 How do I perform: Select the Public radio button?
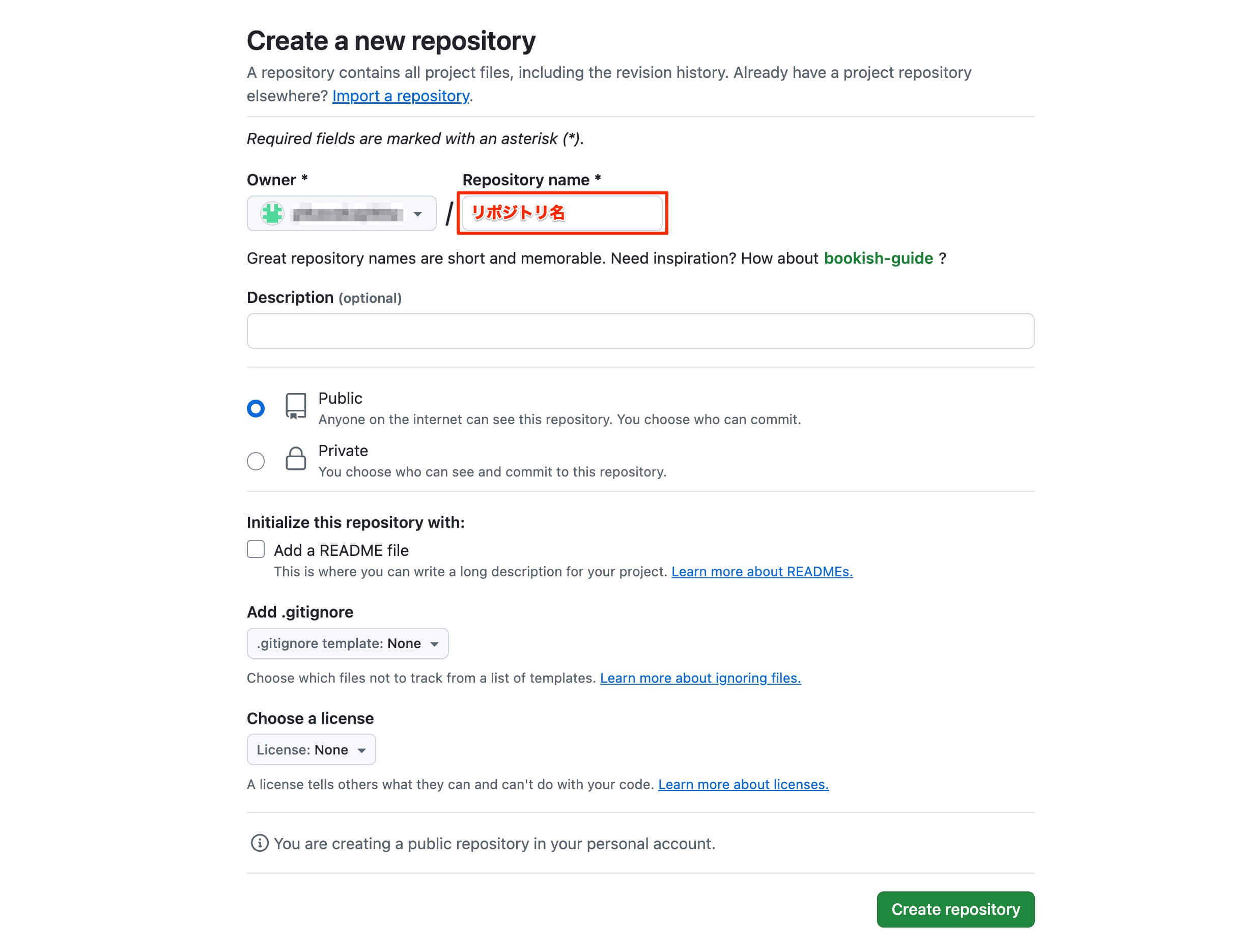256,409
